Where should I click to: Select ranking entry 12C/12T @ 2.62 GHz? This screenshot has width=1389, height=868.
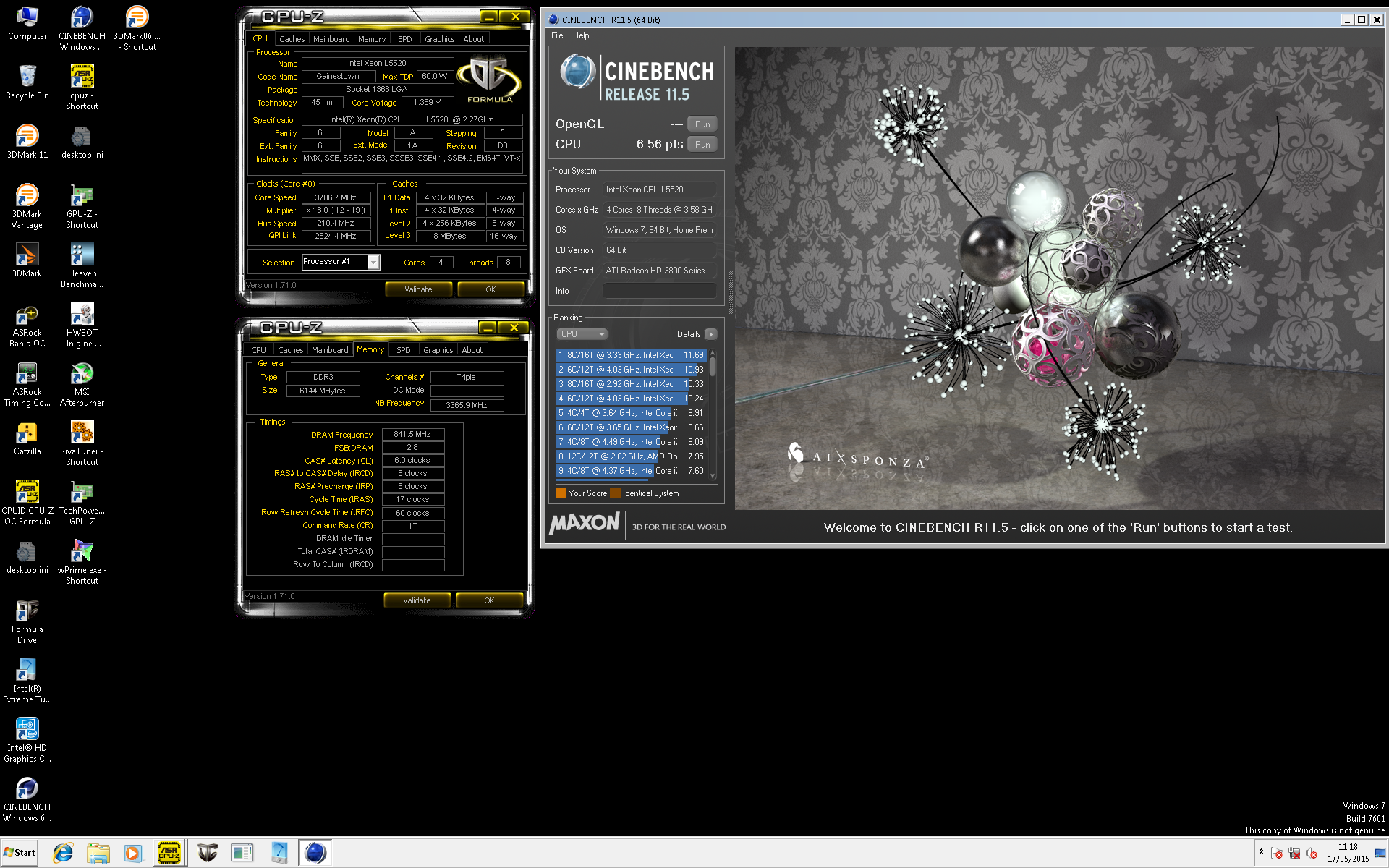click(x=630, y=456)
